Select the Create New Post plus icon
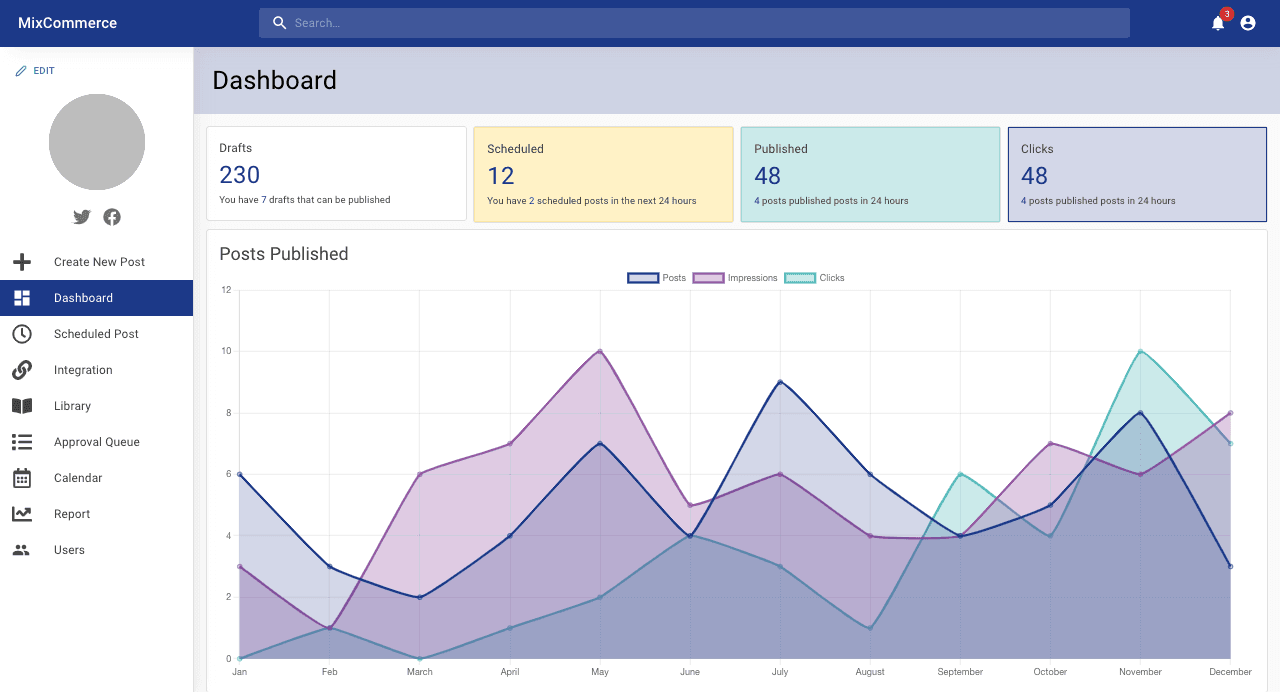Viewport: 1280px width, 692px height. (20, 262)
